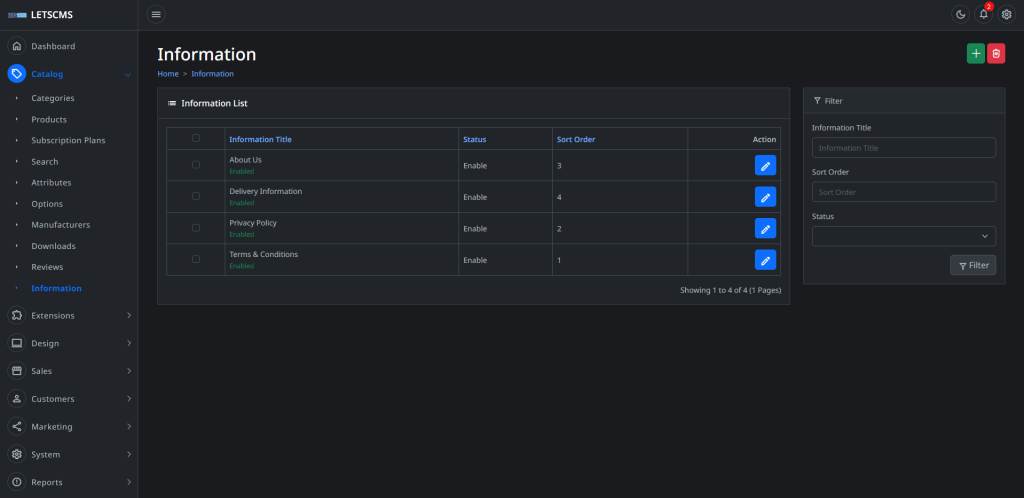1024x498 pixels.
Task: Expand the System menu chevron
Action: click(129, 454)
